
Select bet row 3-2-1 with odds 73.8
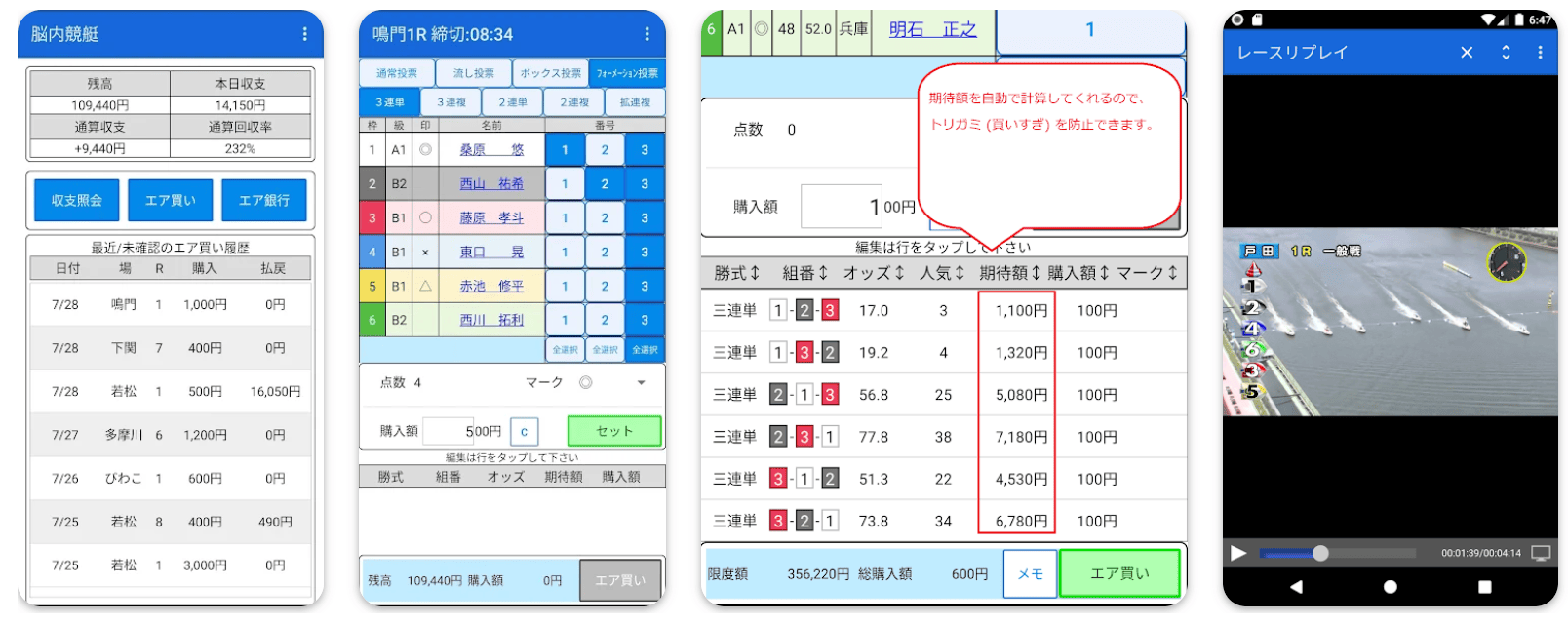(x=944, y=521)
